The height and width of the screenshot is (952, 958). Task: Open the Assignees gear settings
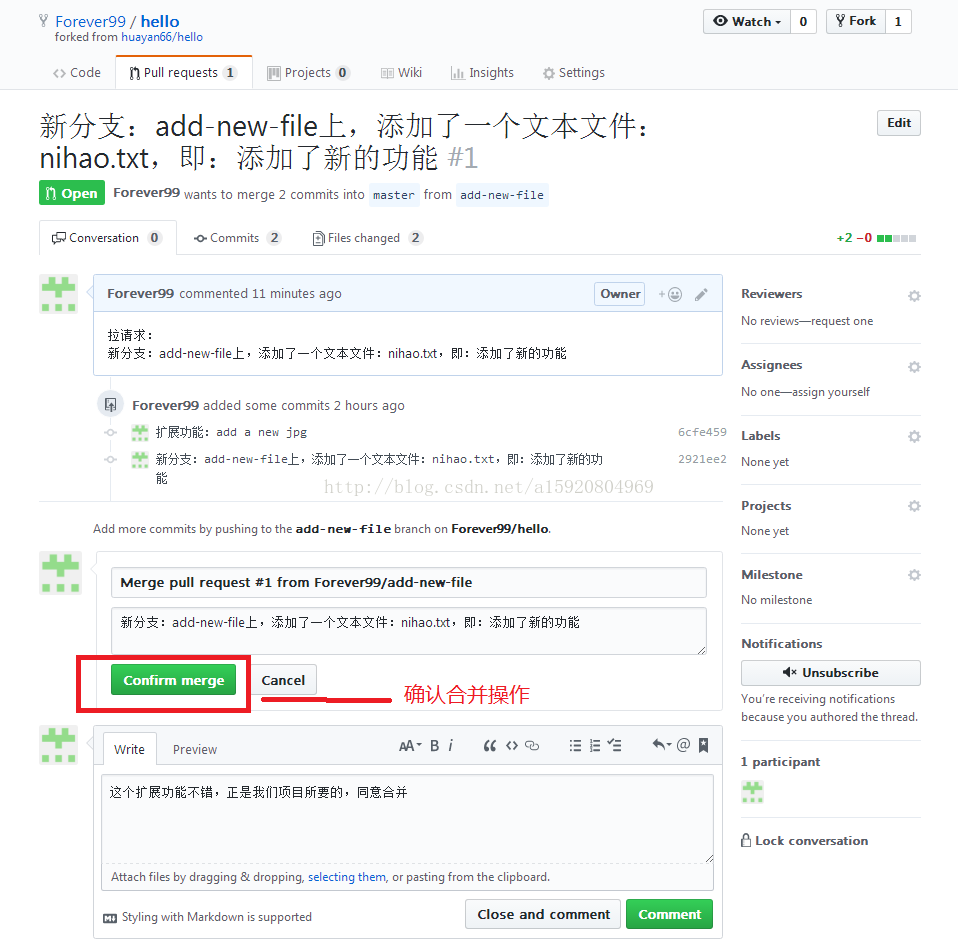click(914, 367)
